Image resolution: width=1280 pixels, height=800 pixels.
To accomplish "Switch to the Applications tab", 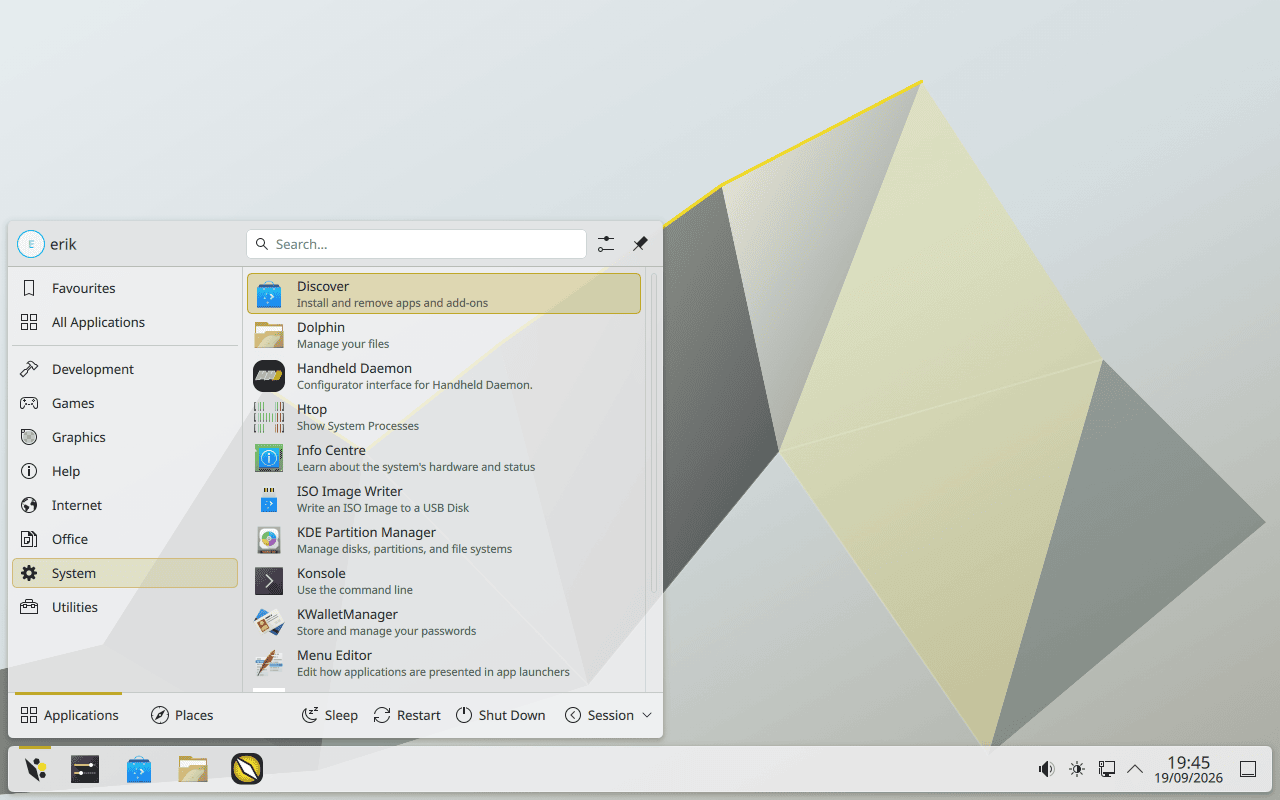I will click(x=69, y=715).
